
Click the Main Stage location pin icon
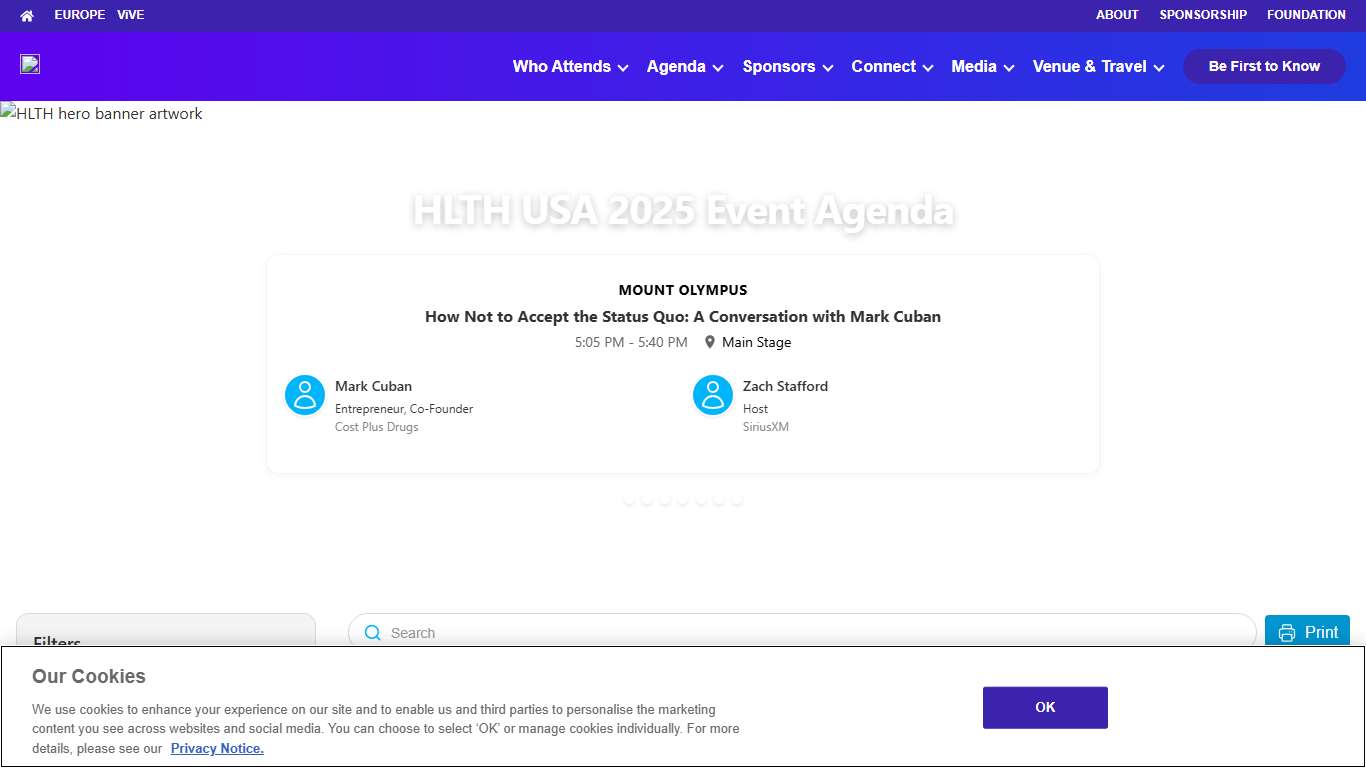[x=709, y=341]
